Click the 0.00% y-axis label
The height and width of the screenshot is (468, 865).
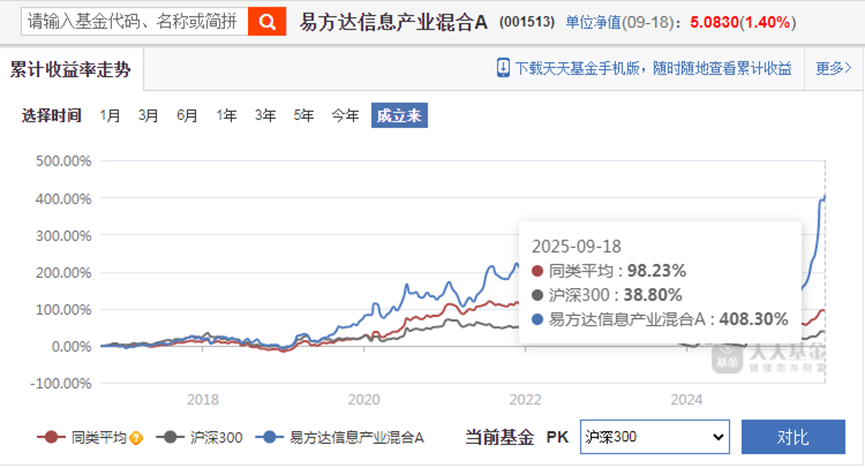coord(71,347)
